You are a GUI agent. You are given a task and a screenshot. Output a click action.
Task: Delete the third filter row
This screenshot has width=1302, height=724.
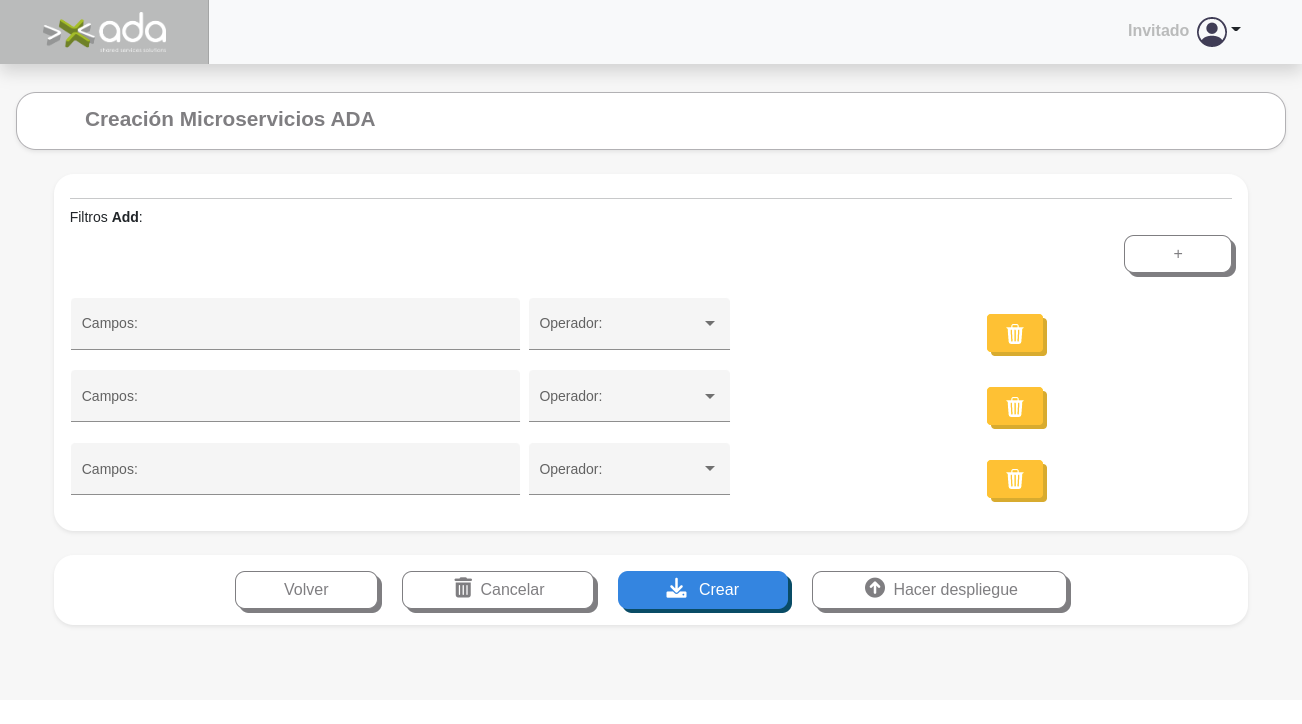[1015, 480]
